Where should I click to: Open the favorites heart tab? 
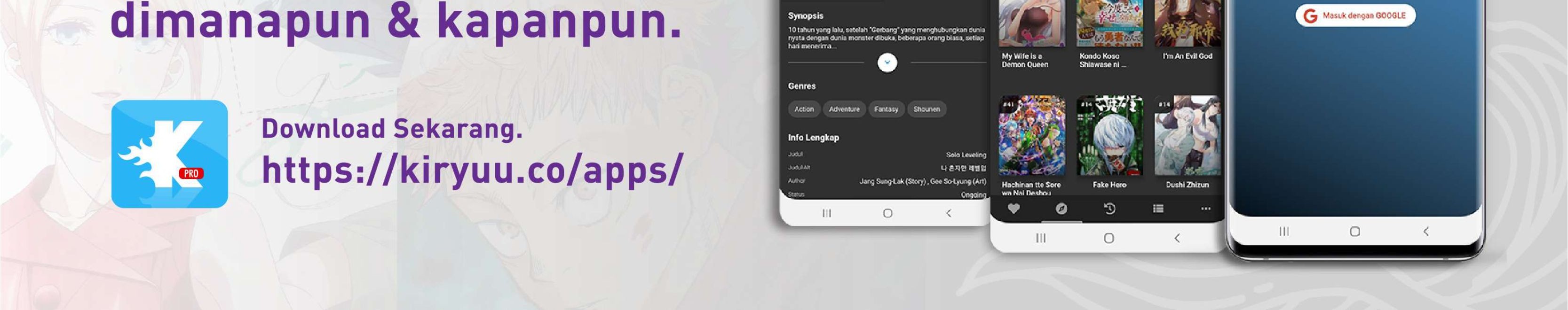pos(1014,209)
